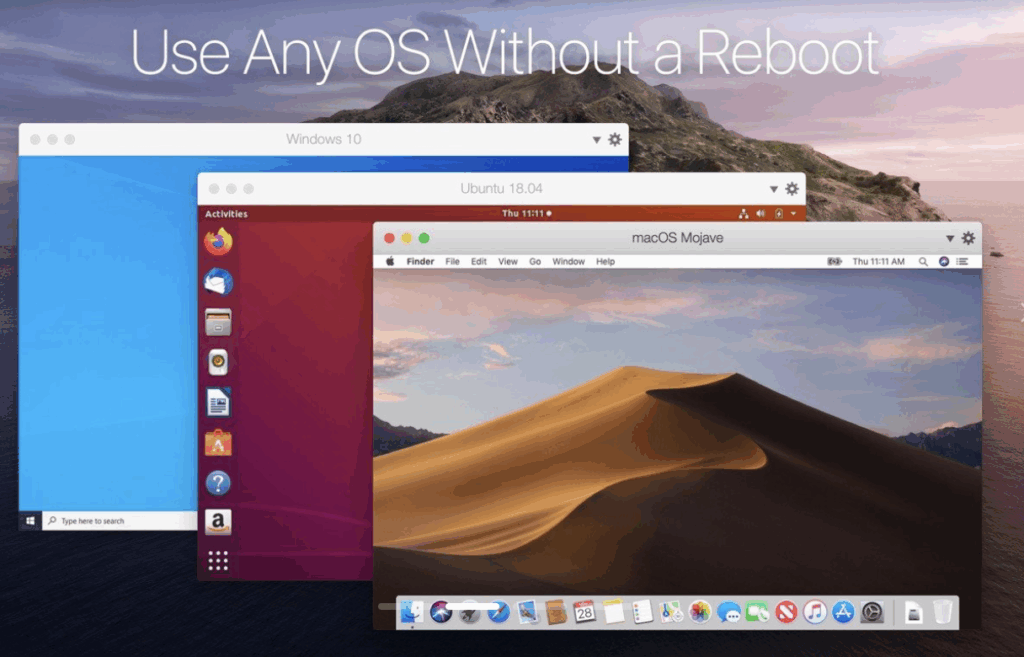Open the Help menu in Finder menu bar
Image resolution: width=1024 pixels, height=657 pixels.
coord(605,261)
